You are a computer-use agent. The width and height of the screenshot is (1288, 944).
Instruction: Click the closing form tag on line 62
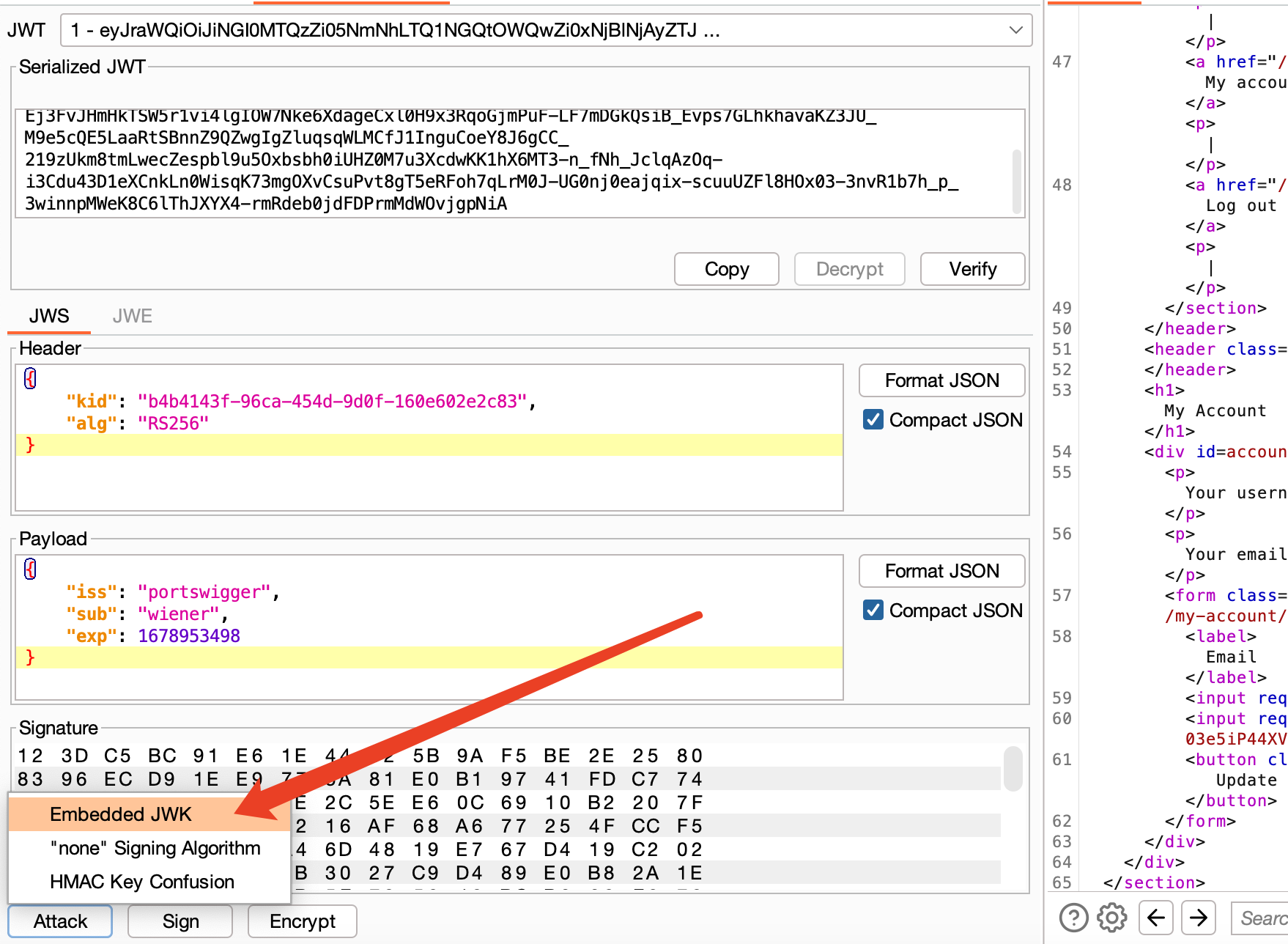(x=1200, y=822)
